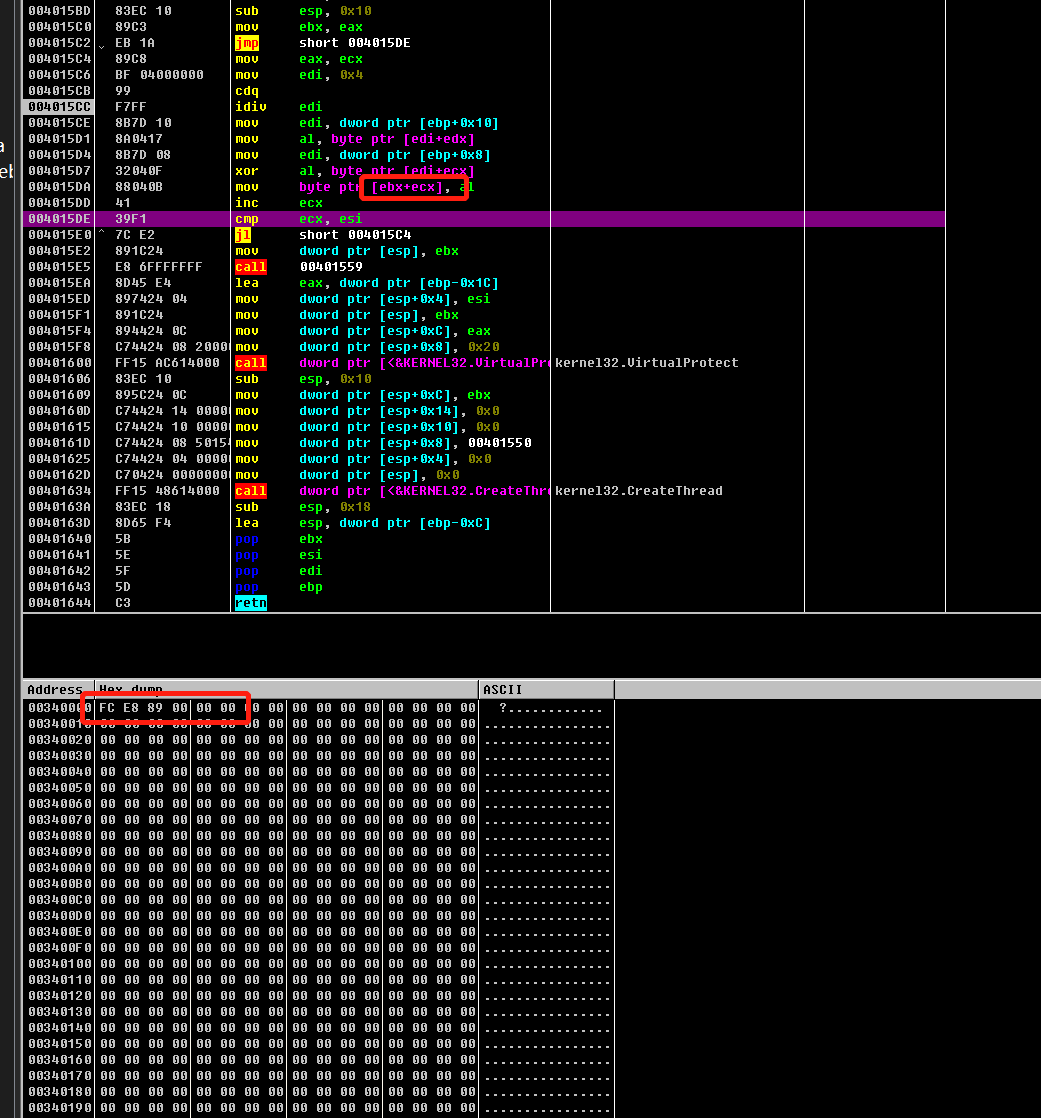Click the 'jmp short 004015DE' instruction
Image resolution: width=1041 pixels, height=1118 pixels.
click(322, 43)
